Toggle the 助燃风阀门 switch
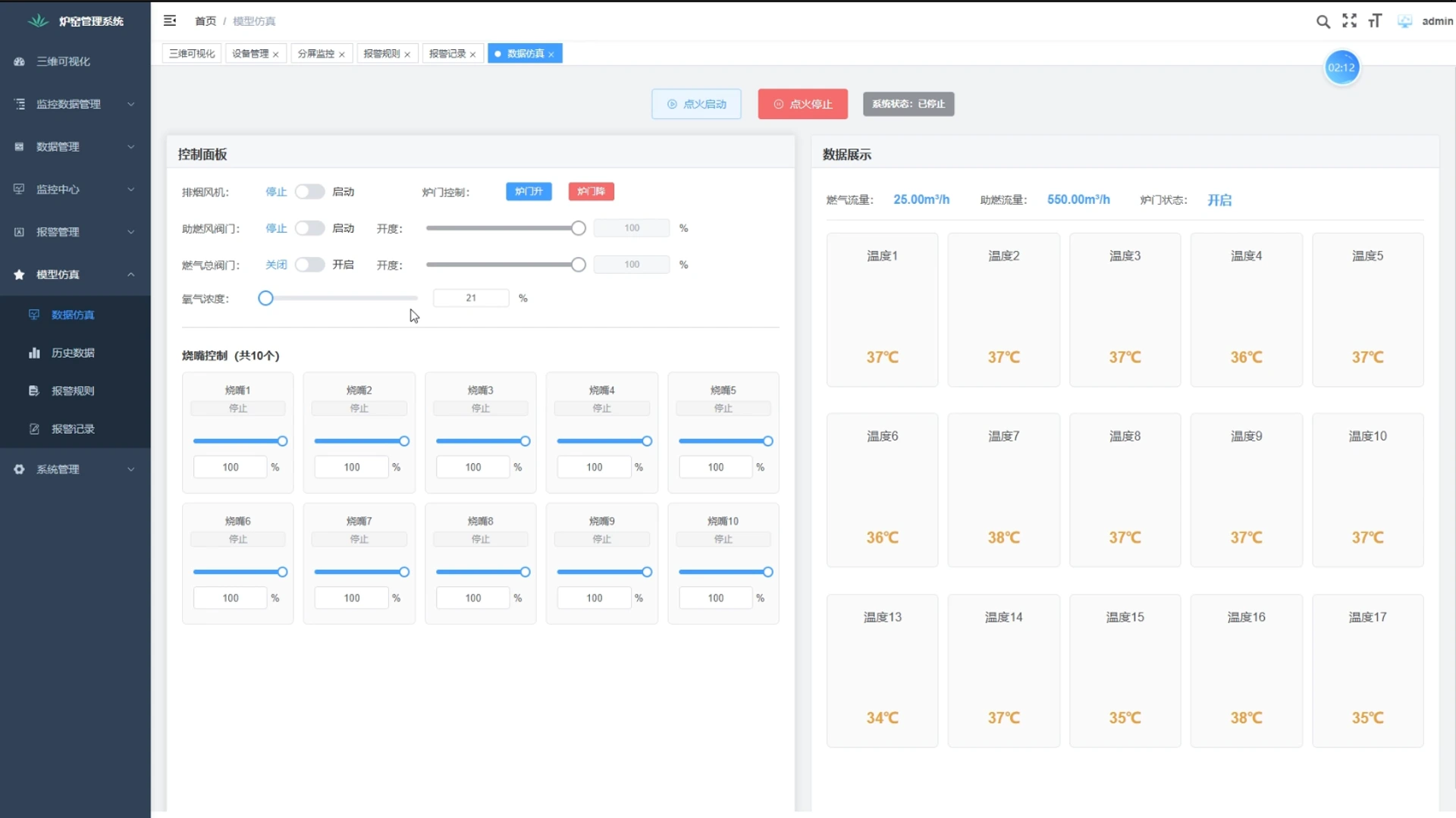Image resolution: width=1456 pixels, height=818 pixels. pyautogui.click(x=309, y=228)
